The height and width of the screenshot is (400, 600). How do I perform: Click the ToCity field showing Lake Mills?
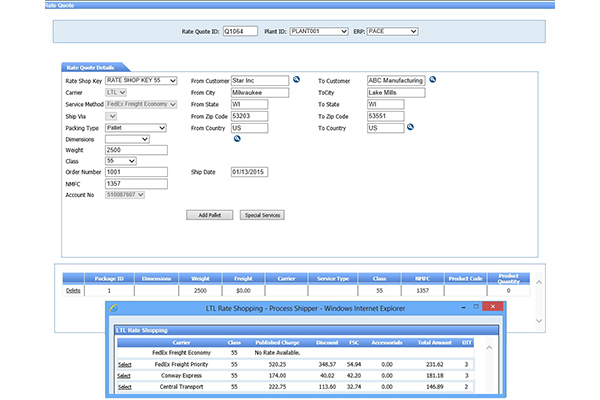[396, 93]
